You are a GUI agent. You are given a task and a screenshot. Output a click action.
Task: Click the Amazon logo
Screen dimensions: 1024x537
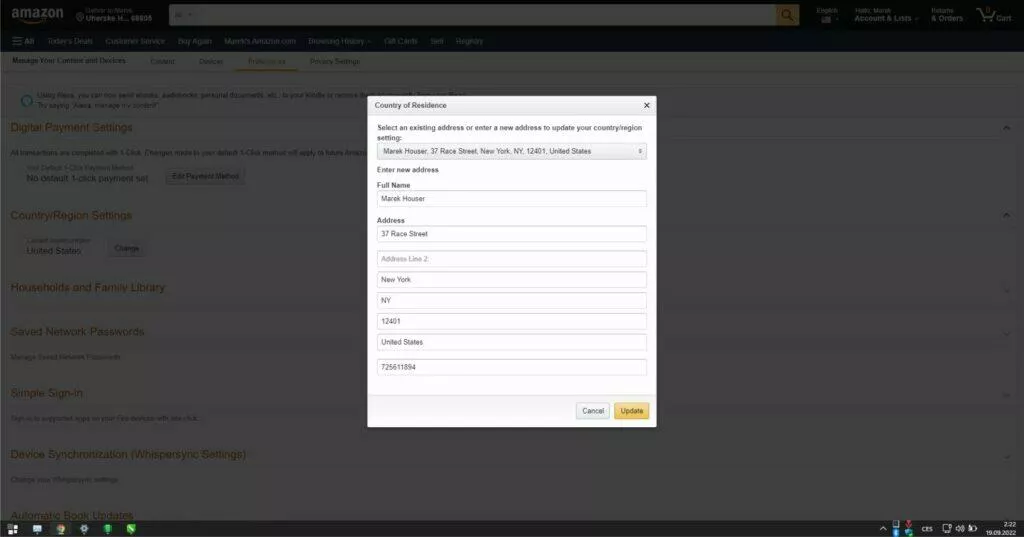tap(37, 14)
